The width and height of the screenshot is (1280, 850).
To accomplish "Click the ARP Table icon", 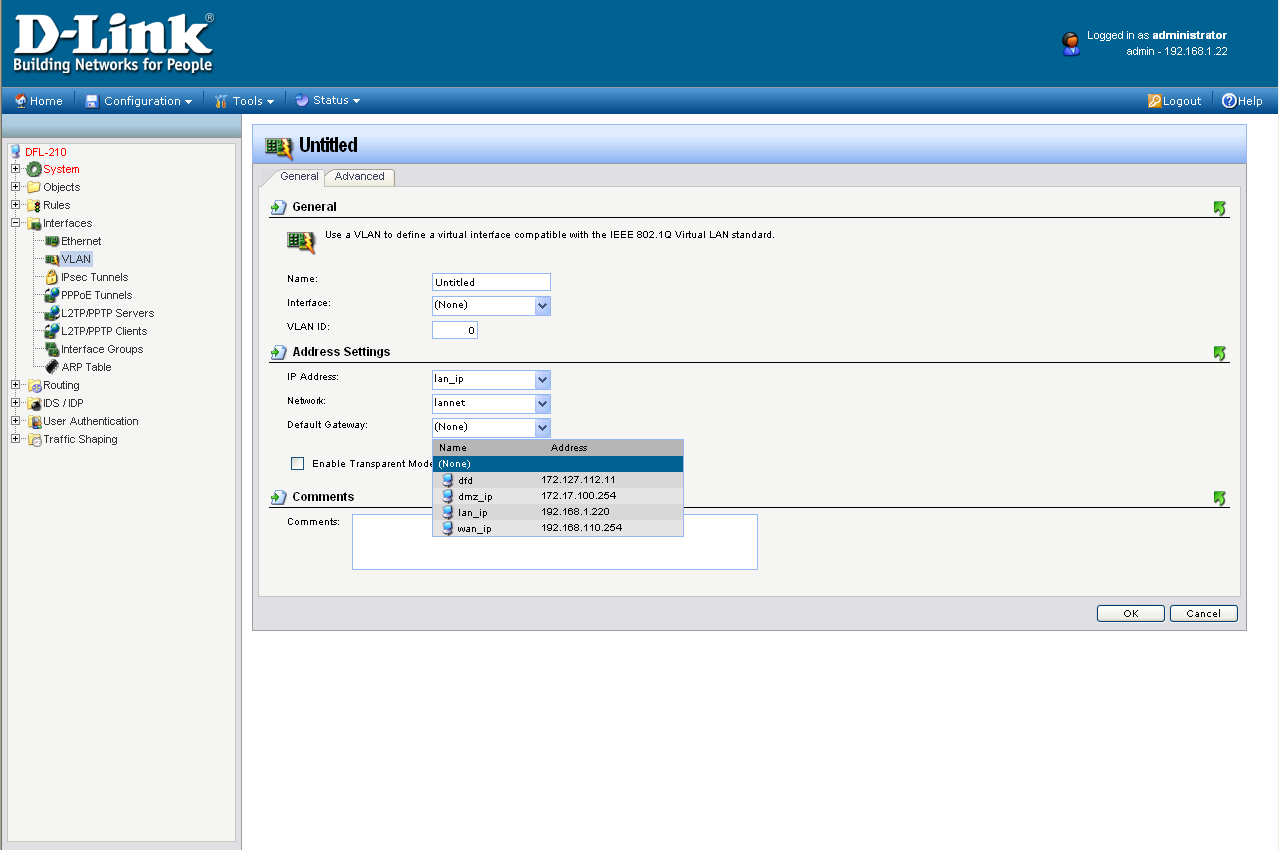I will tap(52, 367).
